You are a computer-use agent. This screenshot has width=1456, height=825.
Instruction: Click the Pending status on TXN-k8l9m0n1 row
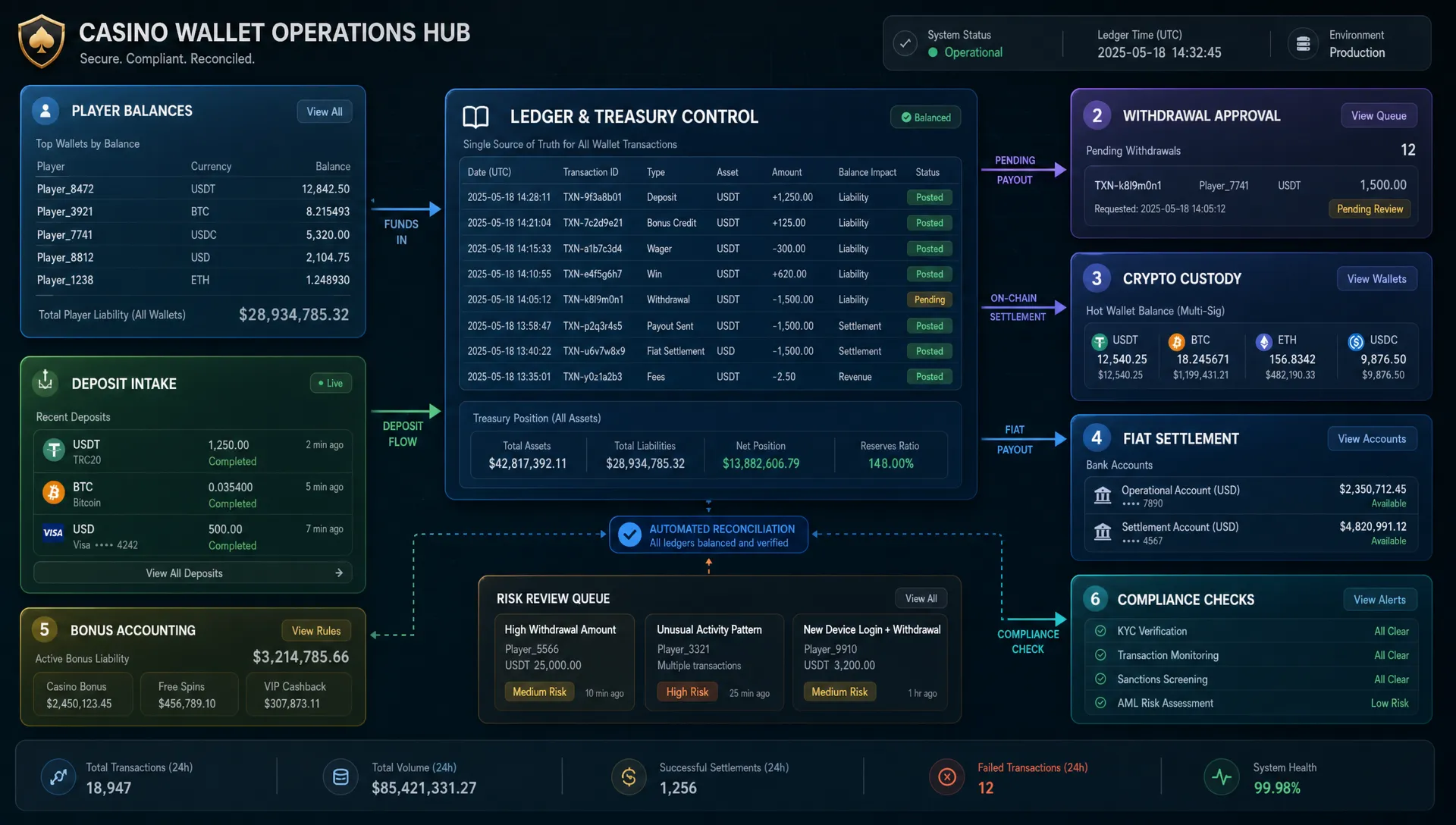(930, 300)
